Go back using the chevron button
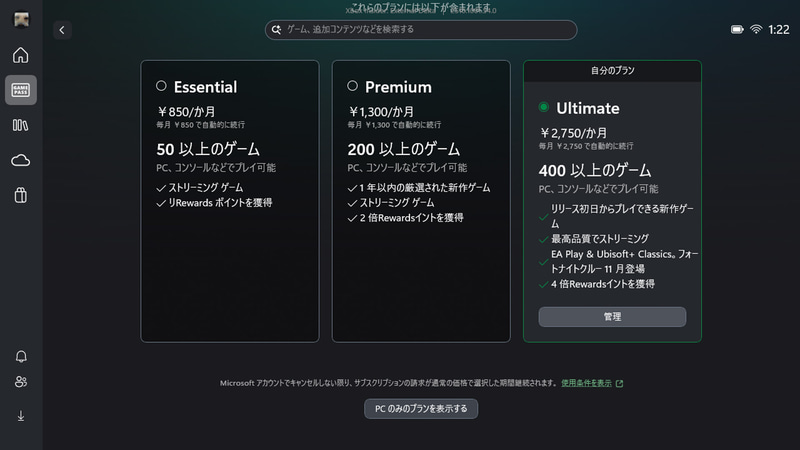800x450 pixels. (62, 30)
